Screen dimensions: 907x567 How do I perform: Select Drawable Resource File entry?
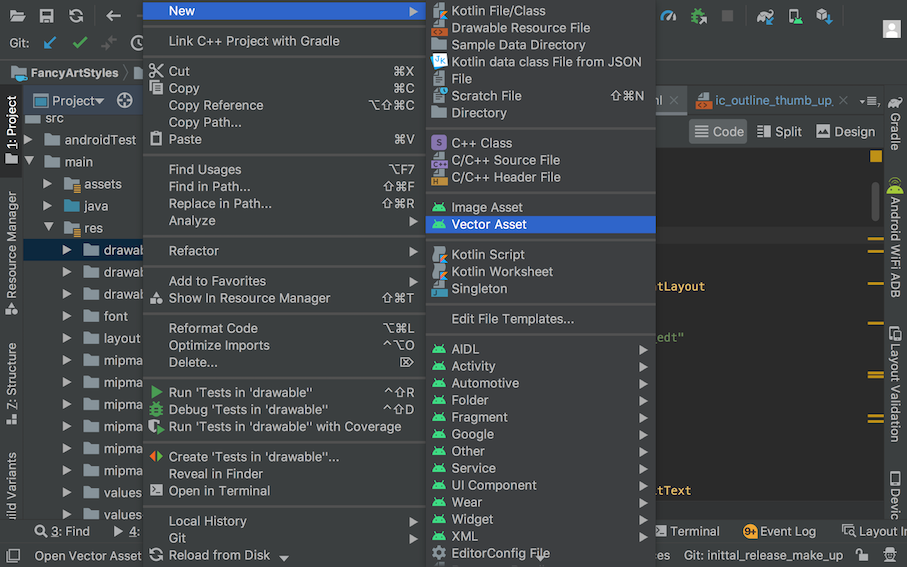[540, 28]
